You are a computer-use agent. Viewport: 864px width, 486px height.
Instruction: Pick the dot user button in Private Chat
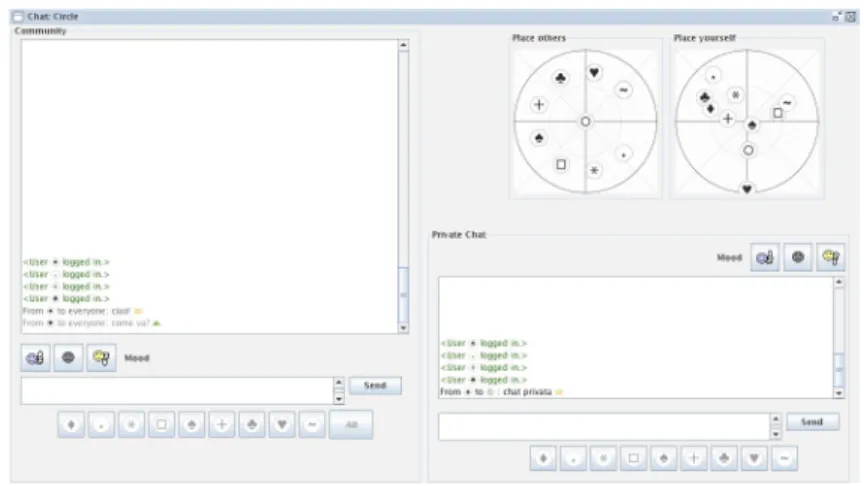[574, 458]
